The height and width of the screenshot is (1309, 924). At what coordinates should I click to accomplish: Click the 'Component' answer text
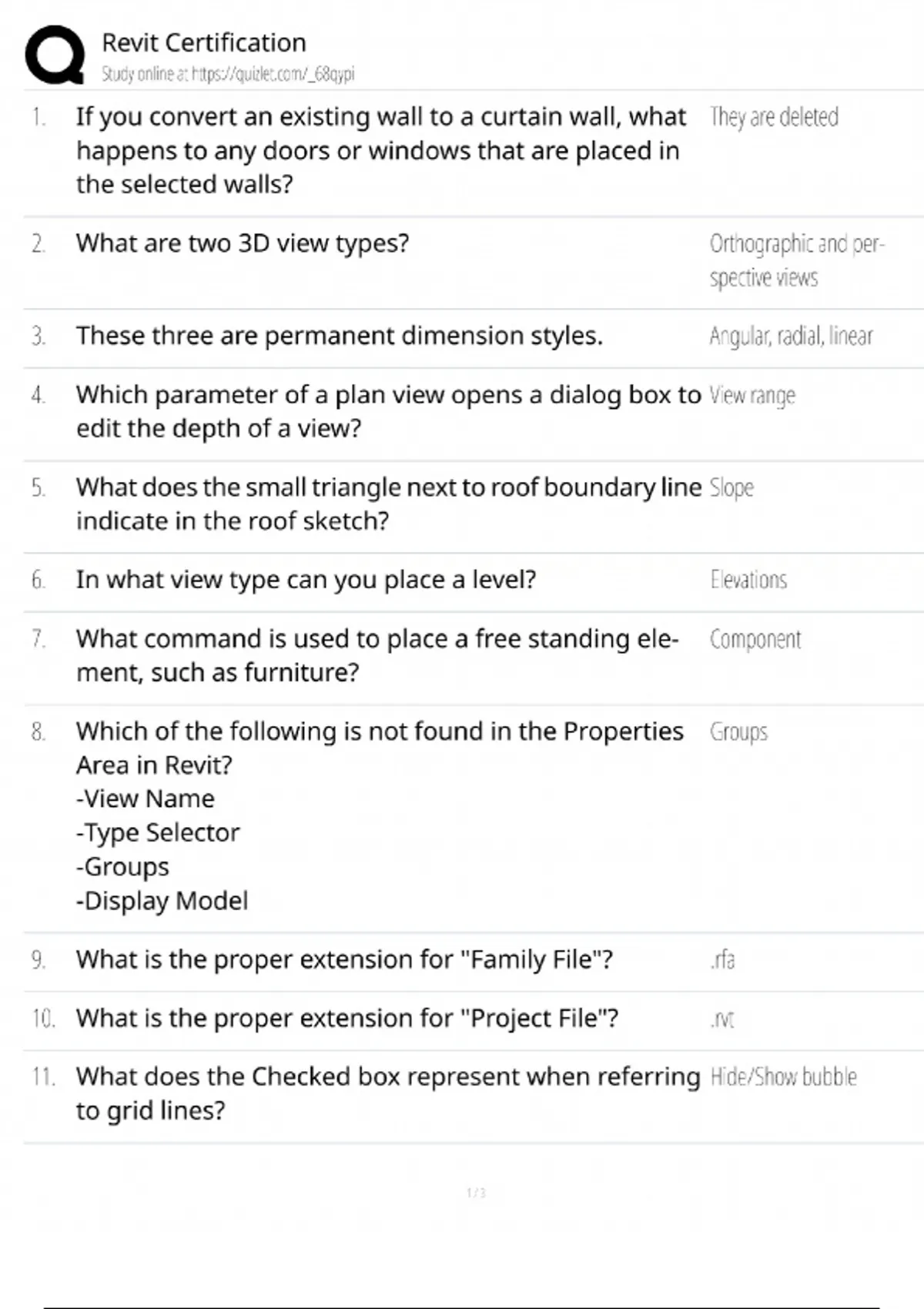click(755, 639)
